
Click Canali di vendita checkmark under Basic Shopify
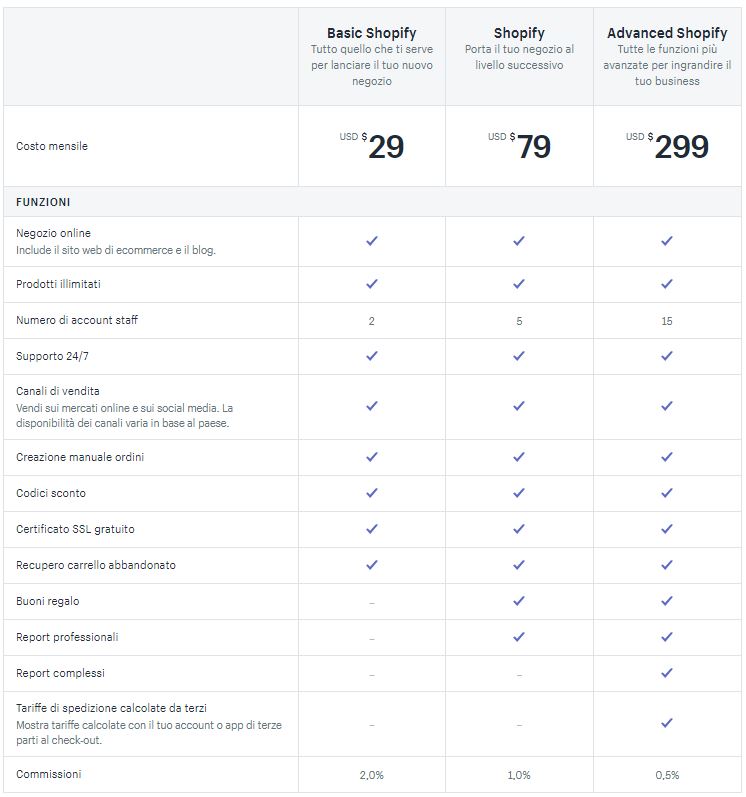[x=372, y=406]
